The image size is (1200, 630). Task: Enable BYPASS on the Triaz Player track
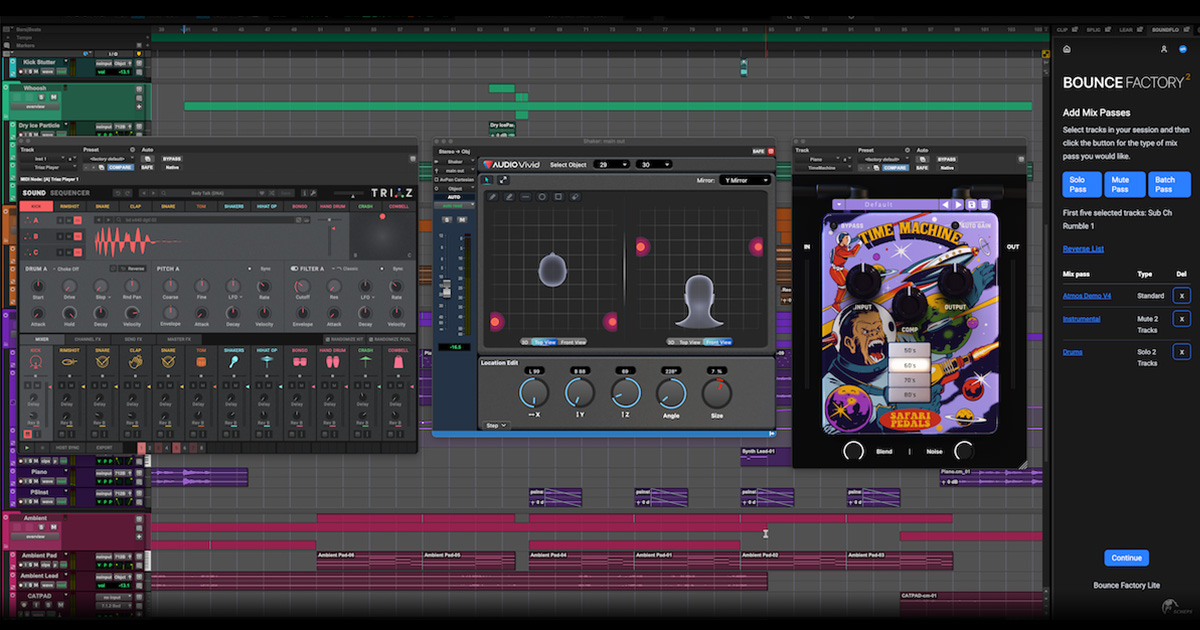coord(172,159)
